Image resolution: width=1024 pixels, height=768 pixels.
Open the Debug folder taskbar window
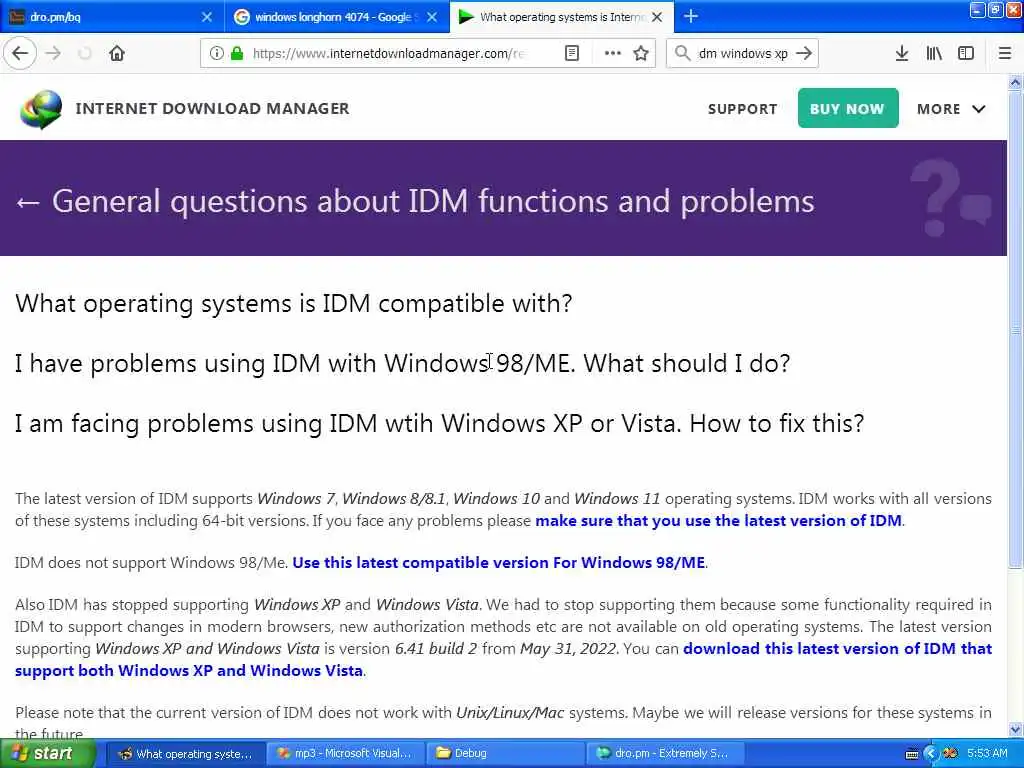(x=505, y=754)
